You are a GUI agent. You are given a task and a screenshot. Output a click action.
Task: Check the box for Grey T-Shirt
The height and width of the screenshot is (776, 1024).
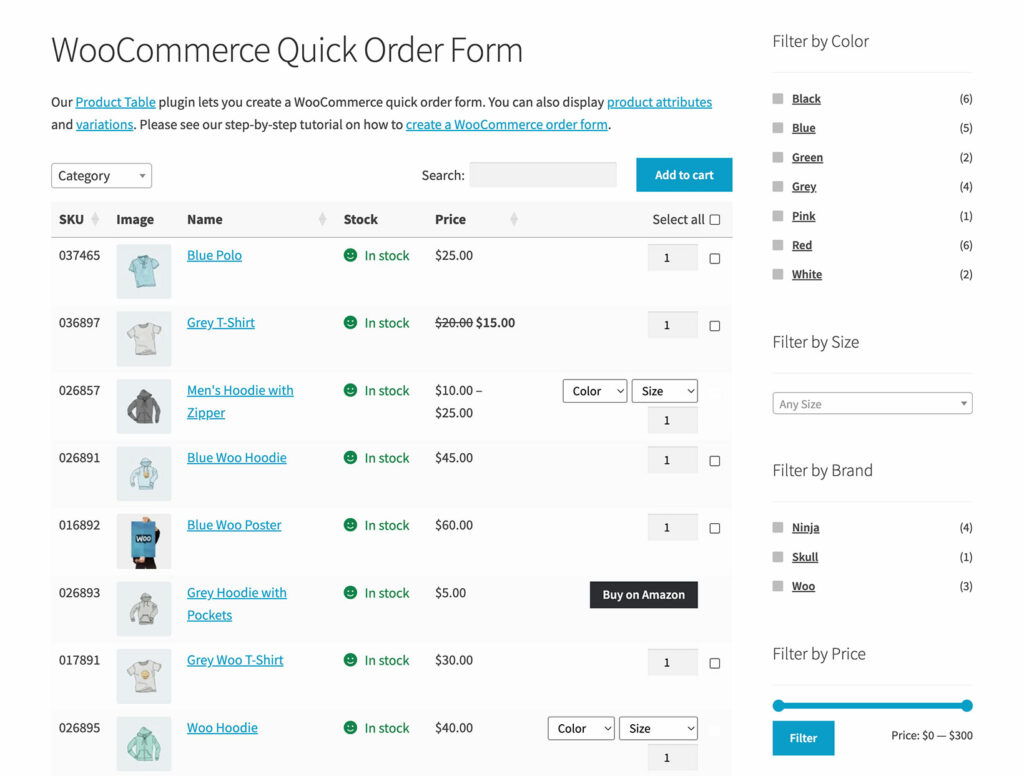click(715, 326)
